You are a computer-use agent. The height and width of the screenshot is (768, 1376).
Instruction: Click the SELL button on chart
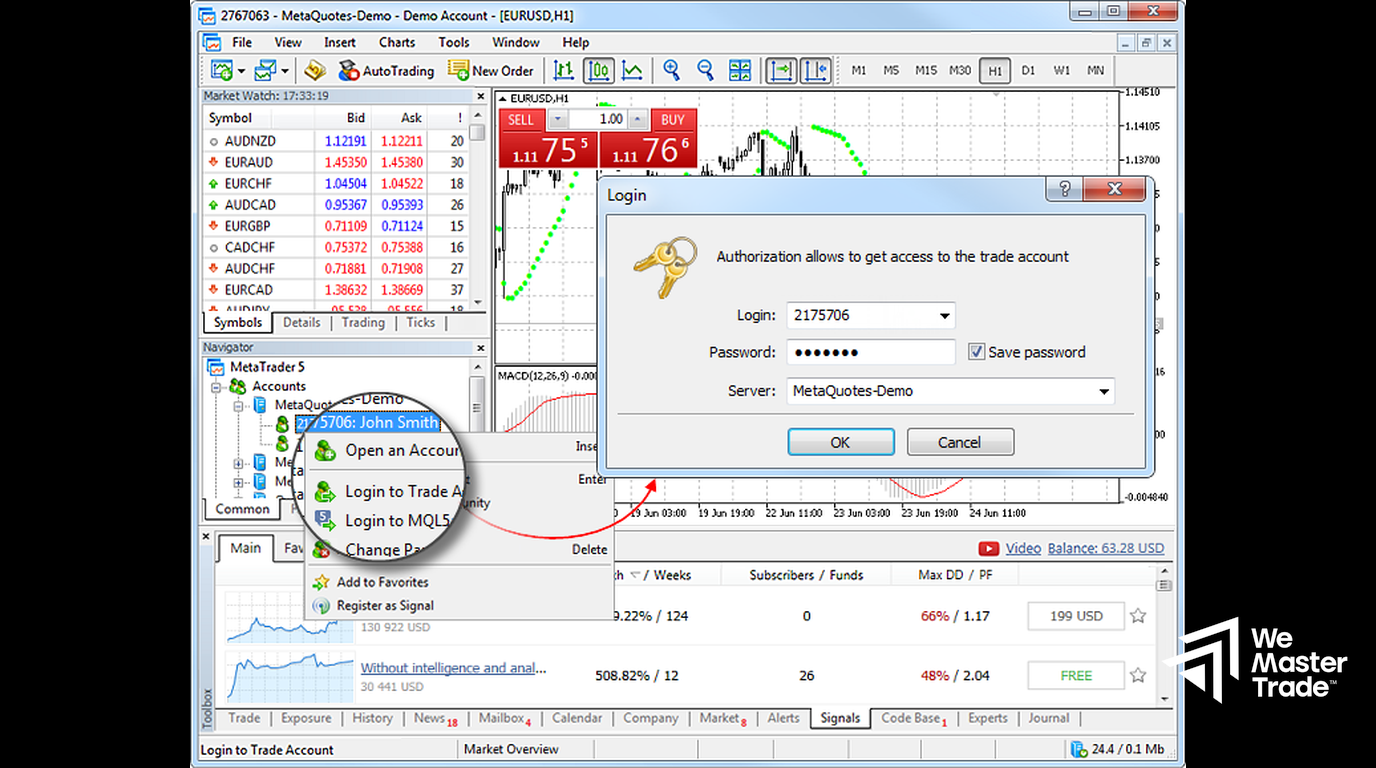[x=522, y=120]
